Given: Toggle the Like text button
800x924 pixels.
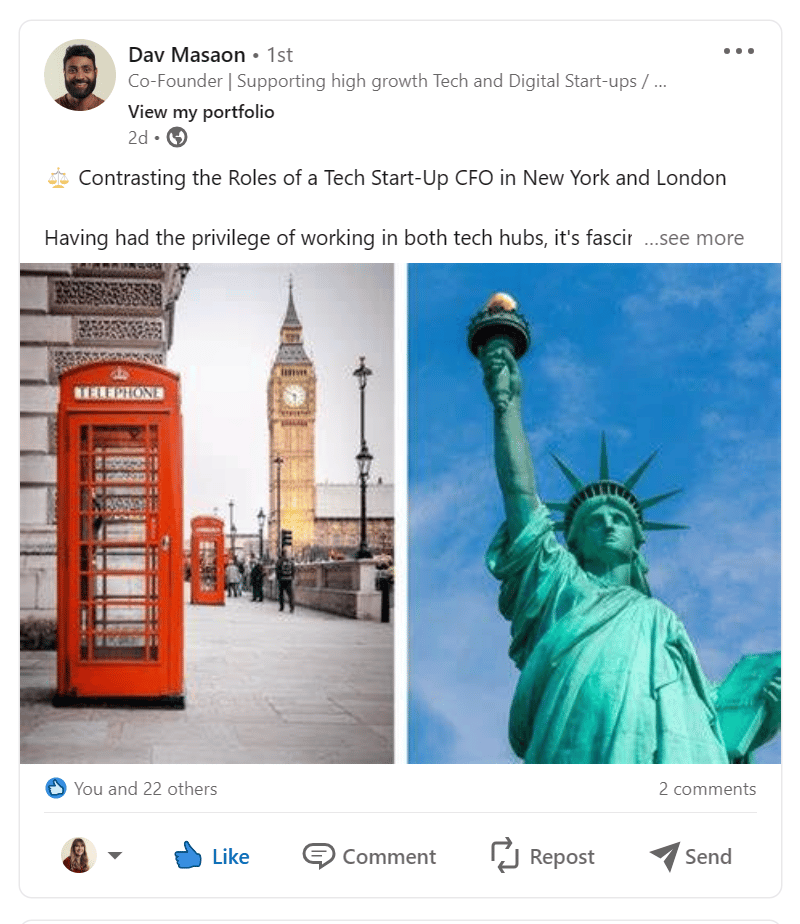Looking at the screenshot, I should click(230, 856).
